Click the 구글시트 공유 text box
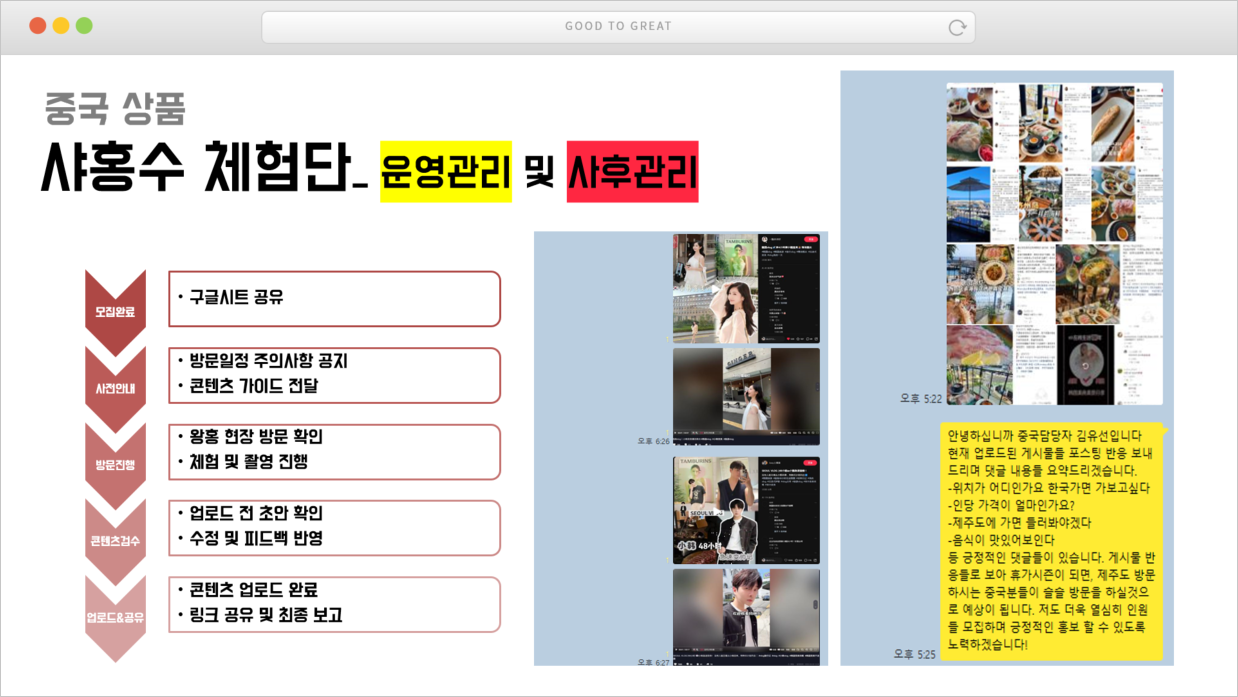 point(334,298)
